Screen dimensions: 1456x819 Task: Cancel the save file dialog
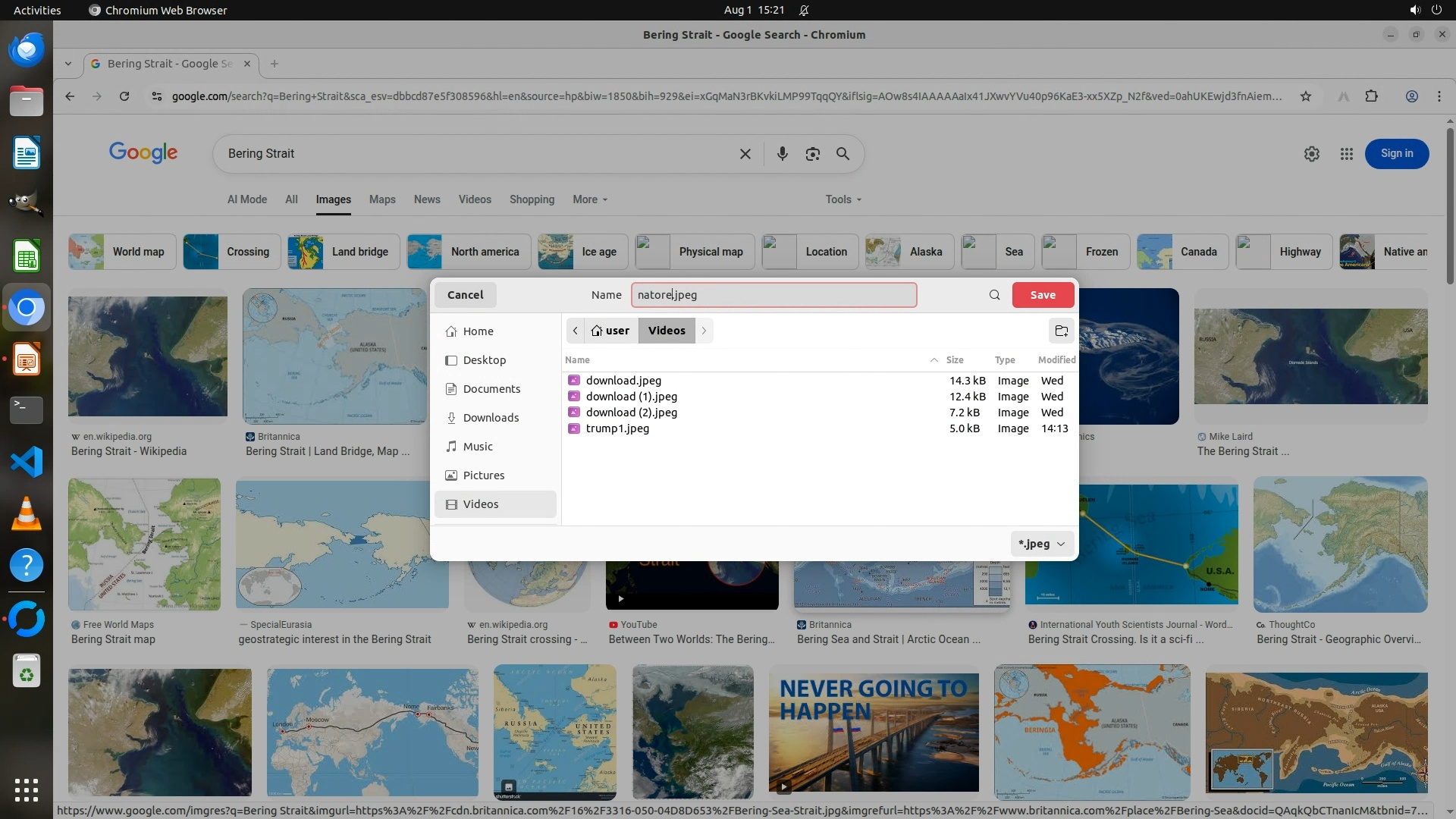(465, 295)
